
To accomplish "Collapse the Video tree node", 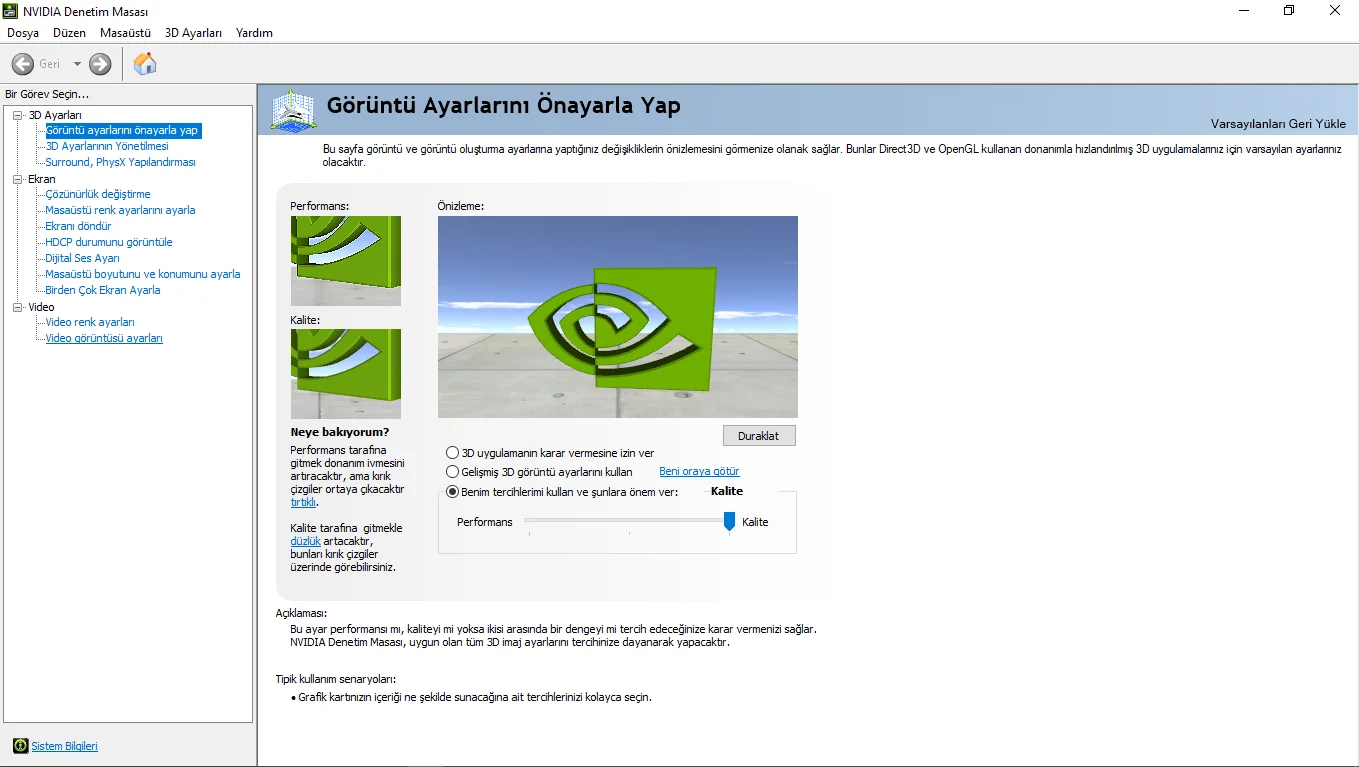I will pyautogui.click(x=17, y=307).
